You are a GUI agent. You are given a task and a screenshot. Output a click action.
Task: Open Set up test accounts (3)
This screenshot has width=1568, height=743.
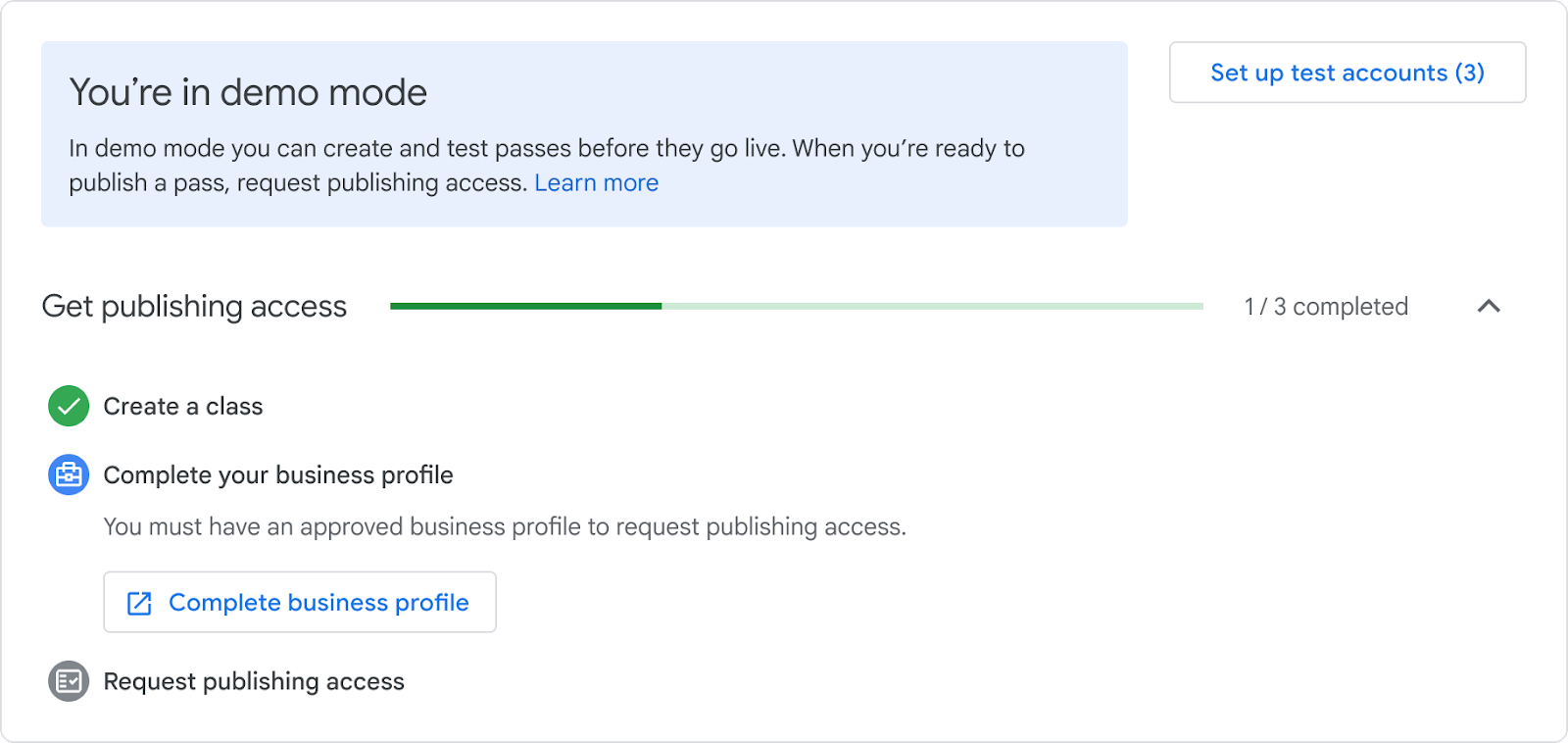(x=1347, y=73)
